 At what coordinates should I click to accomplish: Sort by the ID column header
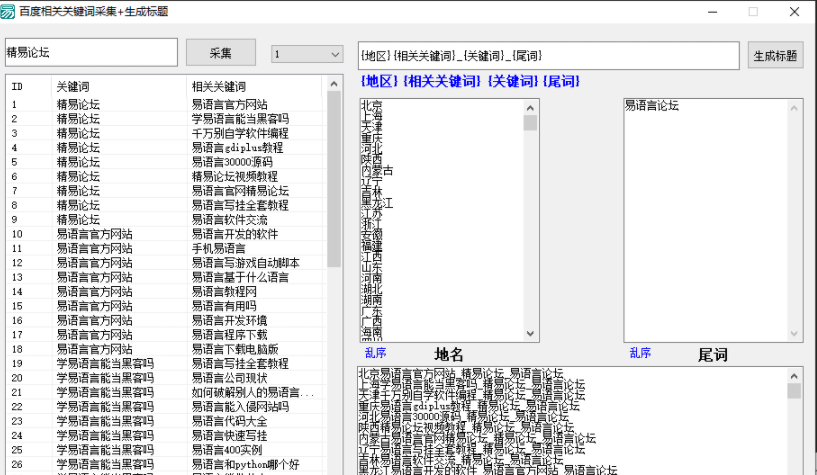tap(29, 86)
